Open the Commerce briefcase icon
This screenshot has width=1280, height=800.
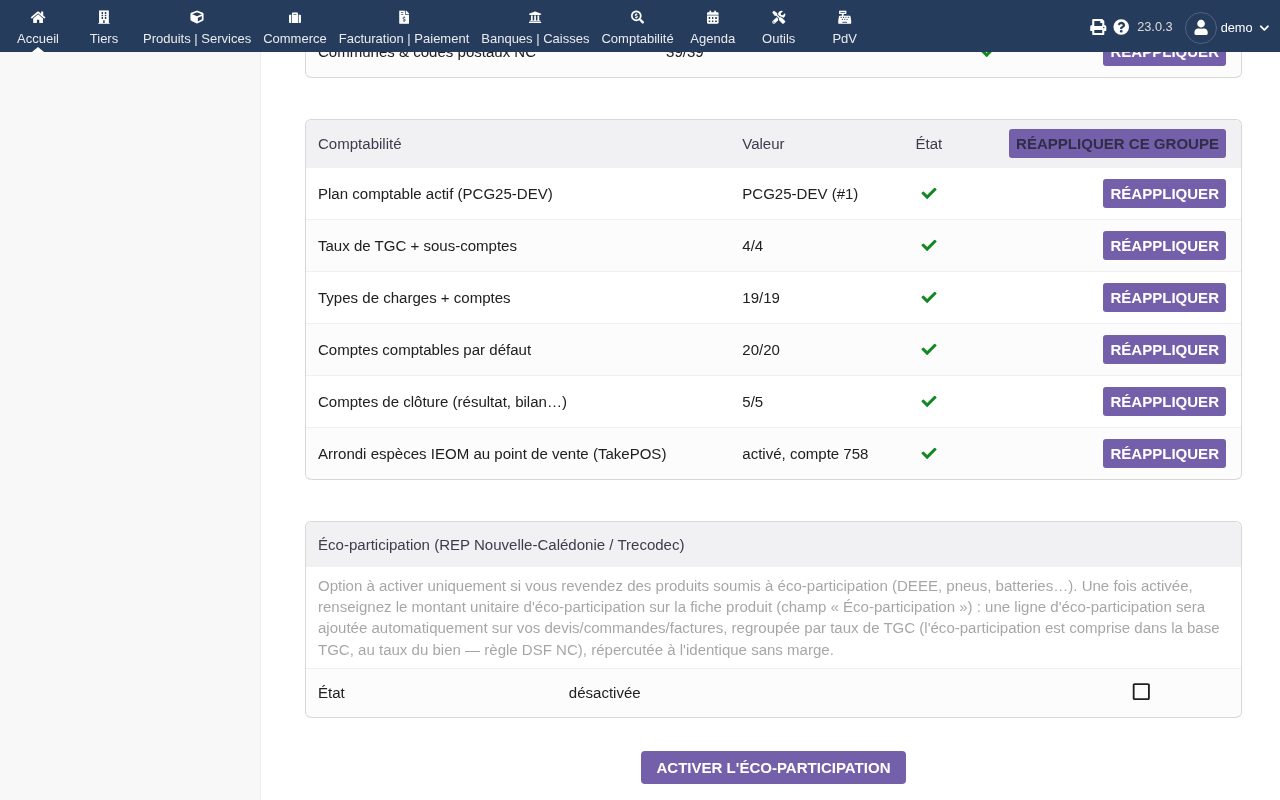click(x=295, y=17)
